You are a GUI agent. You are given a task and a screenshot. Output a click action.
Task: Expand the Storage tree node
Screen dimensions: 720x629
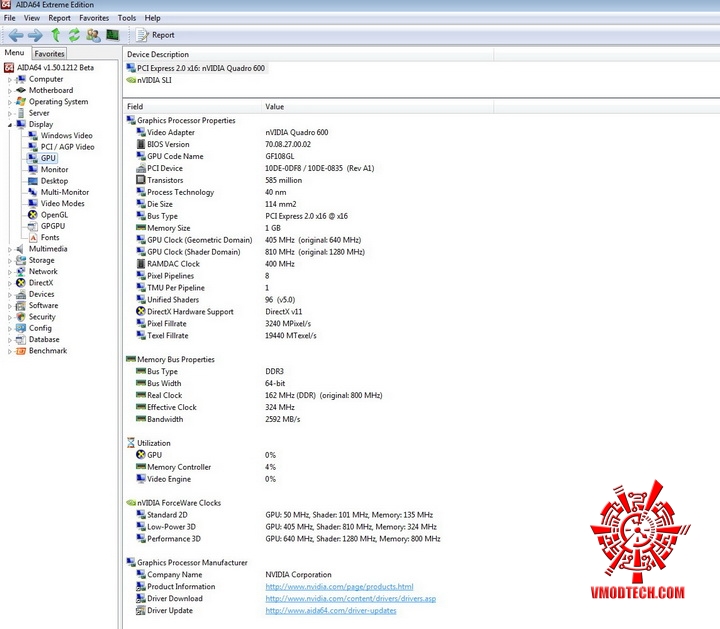pyautogui.click(x=9, y=260)
